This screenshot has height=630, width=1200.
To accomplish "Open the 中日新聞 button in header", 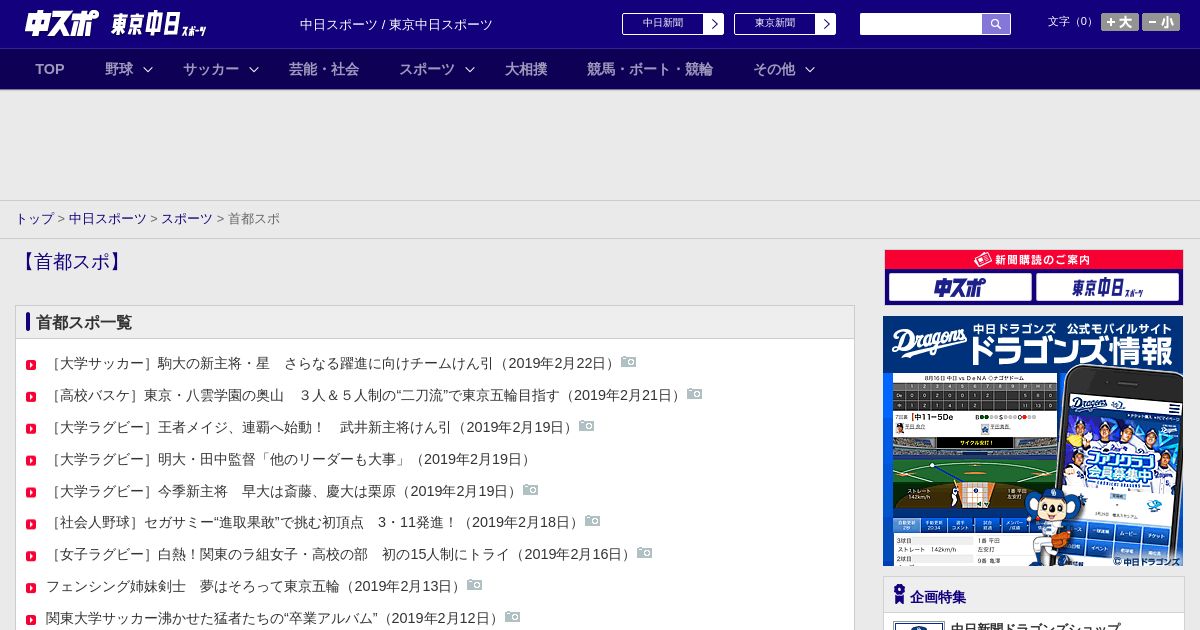I will click(663, 24).
